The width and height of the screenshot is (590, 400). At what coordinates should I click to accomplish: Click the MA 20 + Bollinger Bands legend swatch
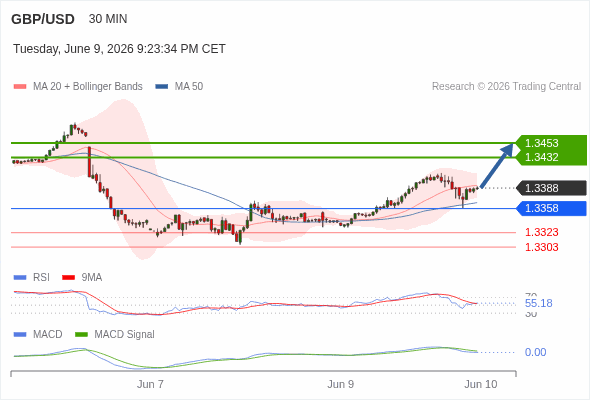20,87
